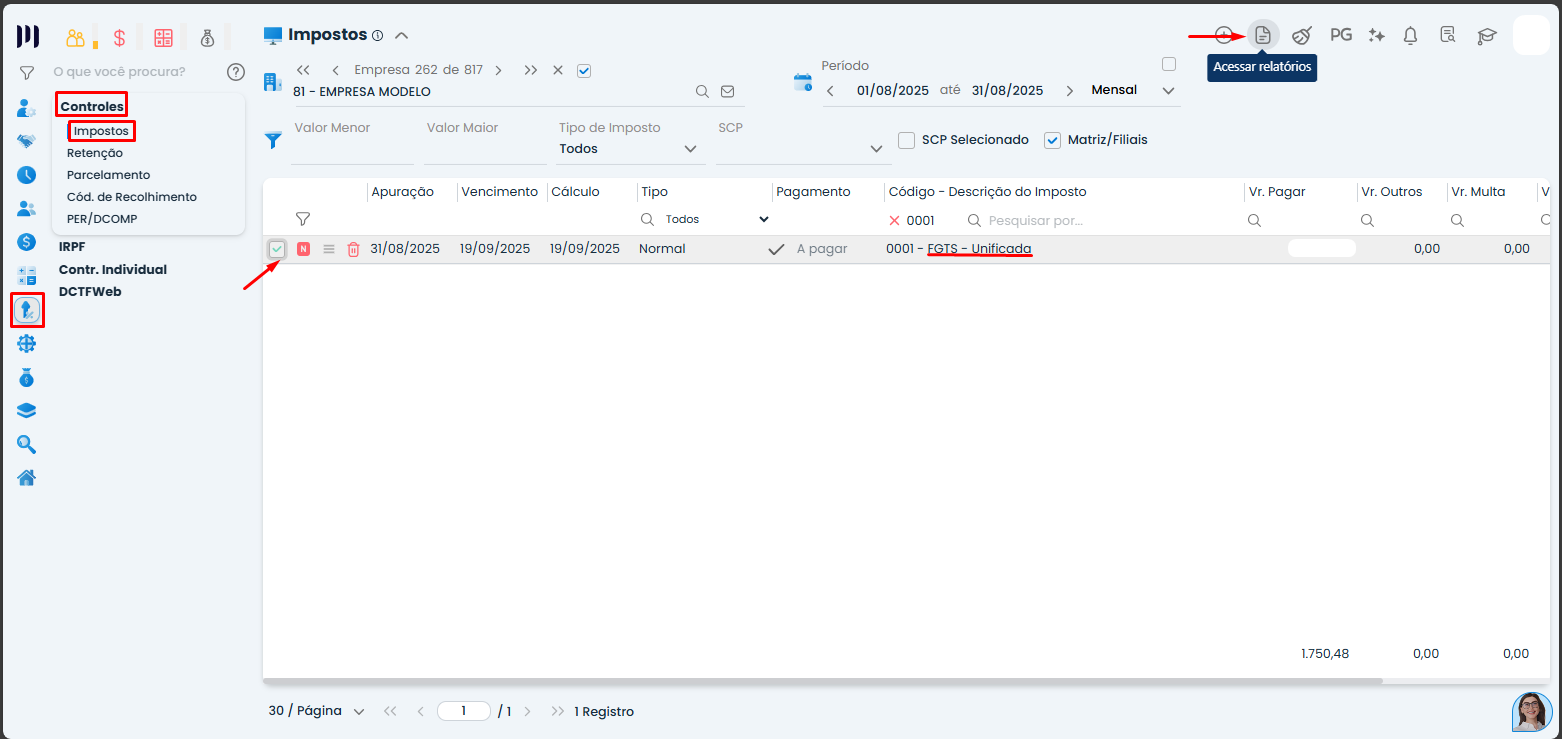Image resolution: width=1562 pixels, height=739 pixels.
Task: Toggle the SCP Selecionado checkbox
Action: click(906, 140)
